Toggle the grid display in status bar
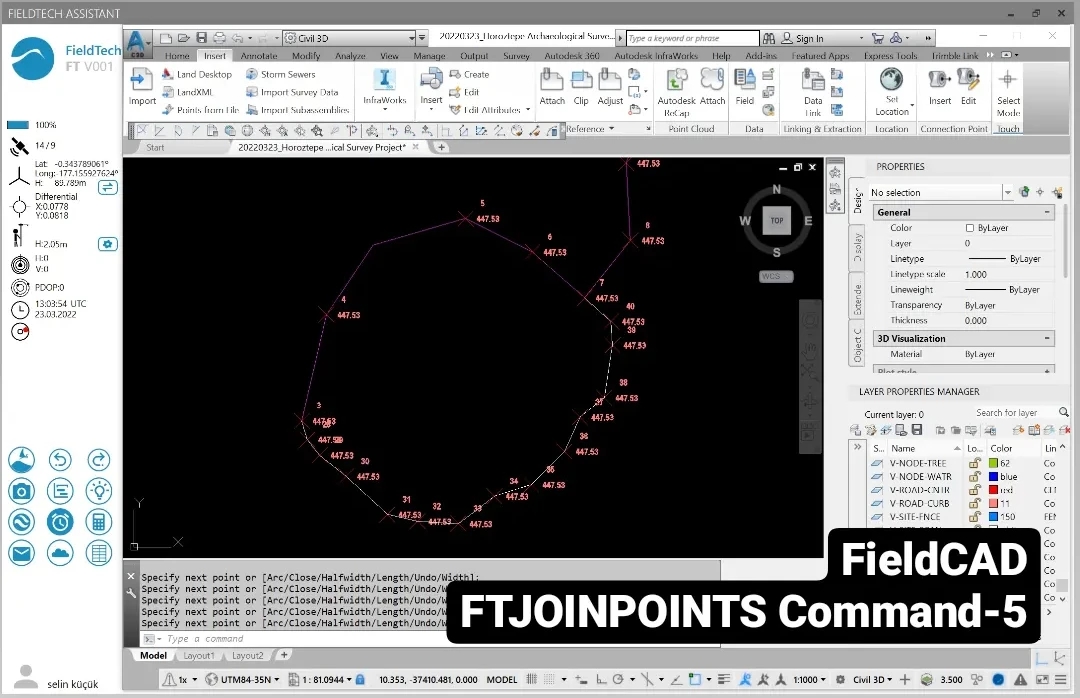The image size is (1080, 698). tap(531, 679)
